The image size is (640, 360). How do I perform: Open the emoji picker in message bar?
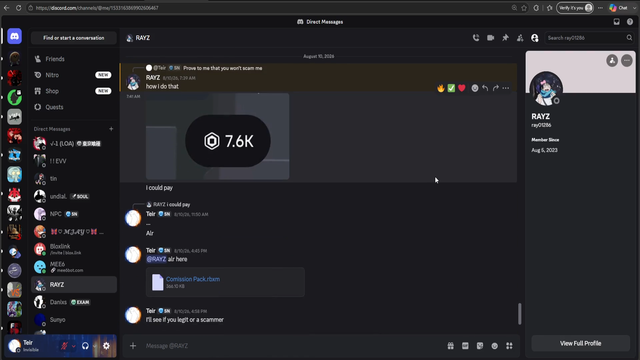tap(495, 346)
